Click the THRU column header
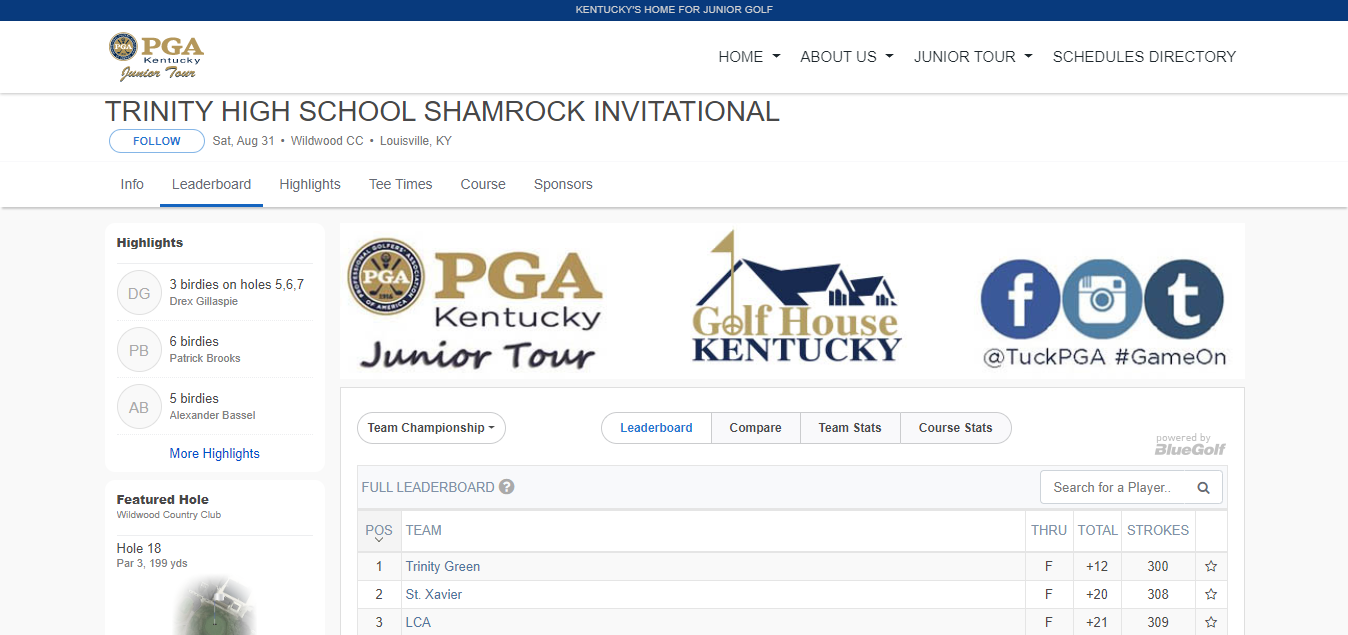Viewport: 1348px width, 635px height. click(1049, 530)
